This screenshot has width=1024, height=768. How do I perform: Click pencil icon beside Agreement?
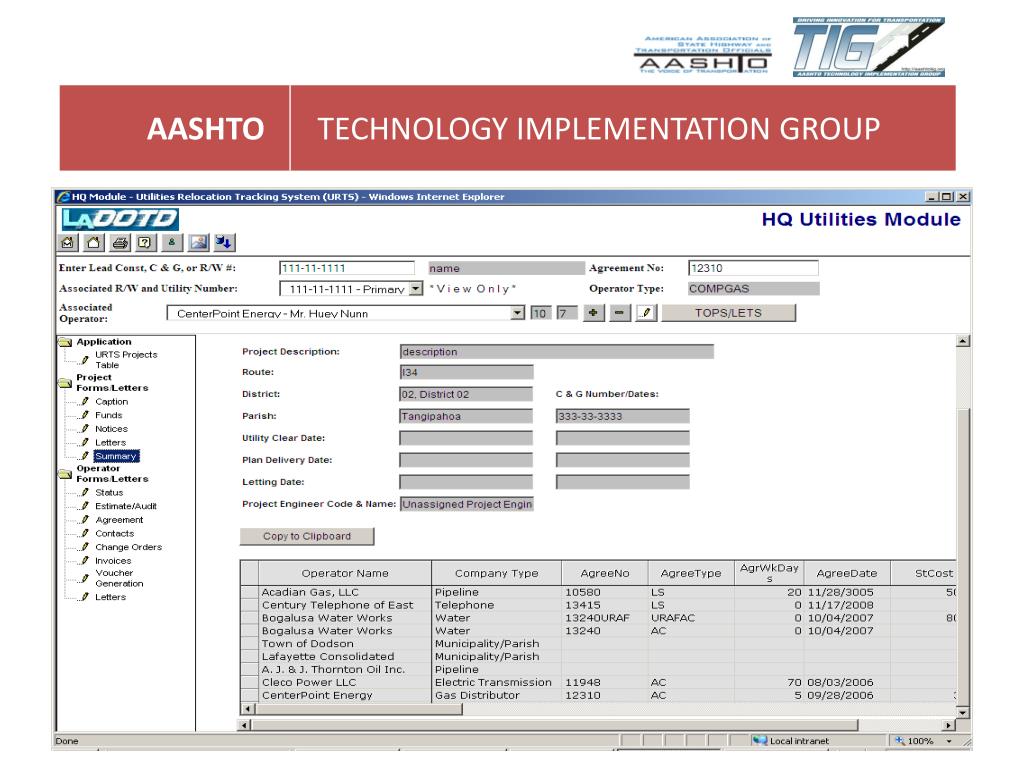(x=85, y=520)
